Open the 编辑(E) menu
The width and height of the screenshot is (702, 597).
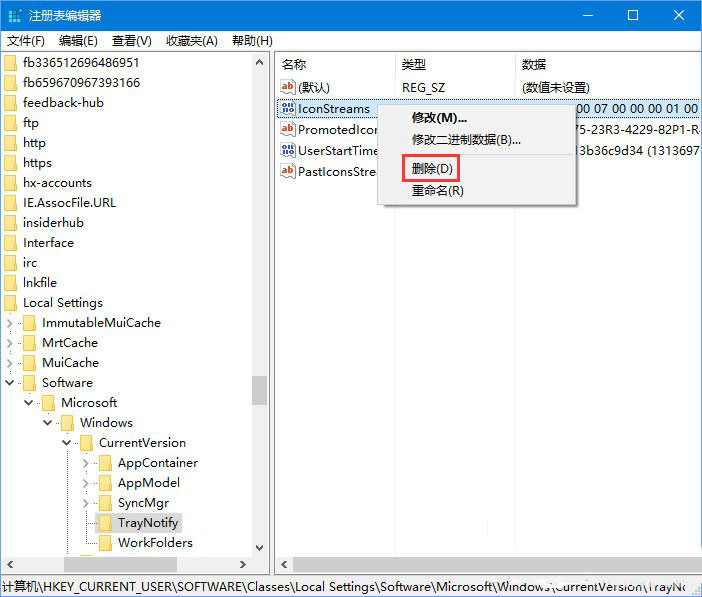pos(78,41)
